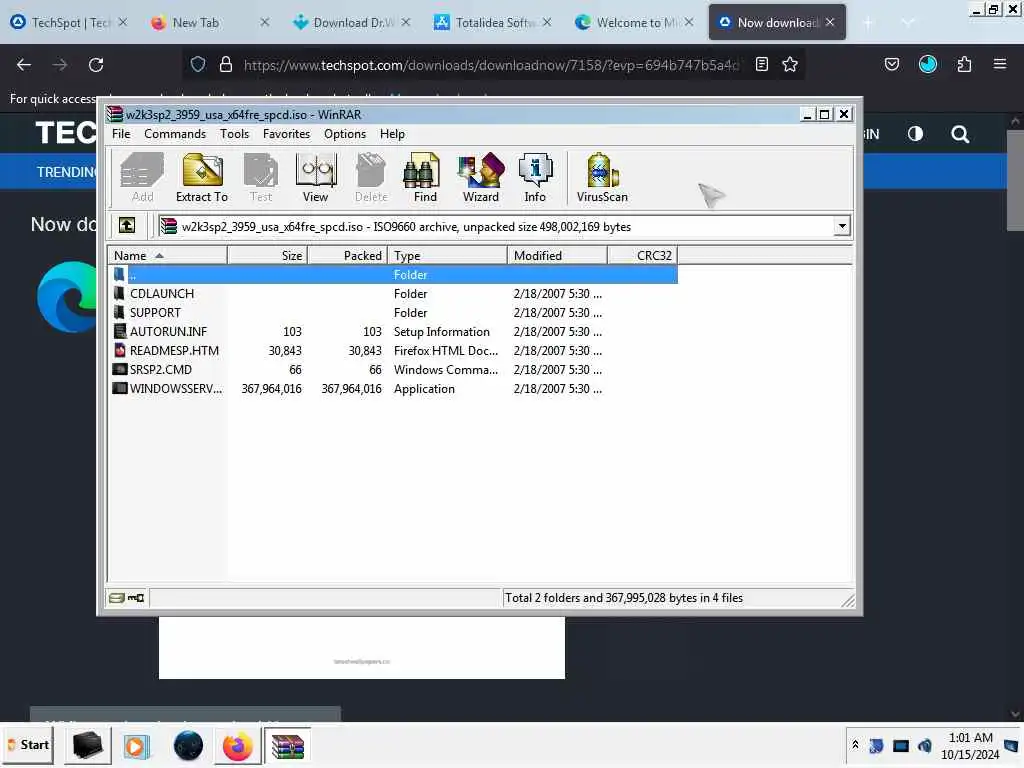
Task: Sort file list by CRC32 column
Action: (643, 255)
